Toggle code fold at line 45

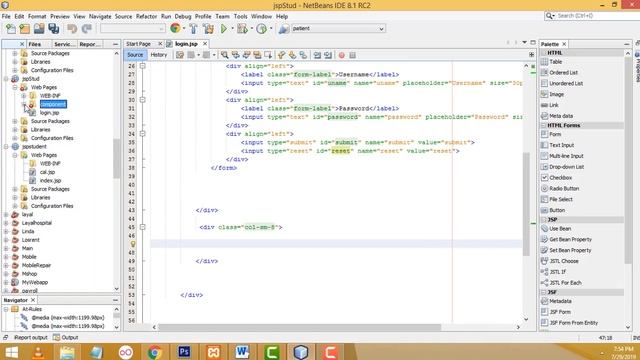(x=142, y=227)
